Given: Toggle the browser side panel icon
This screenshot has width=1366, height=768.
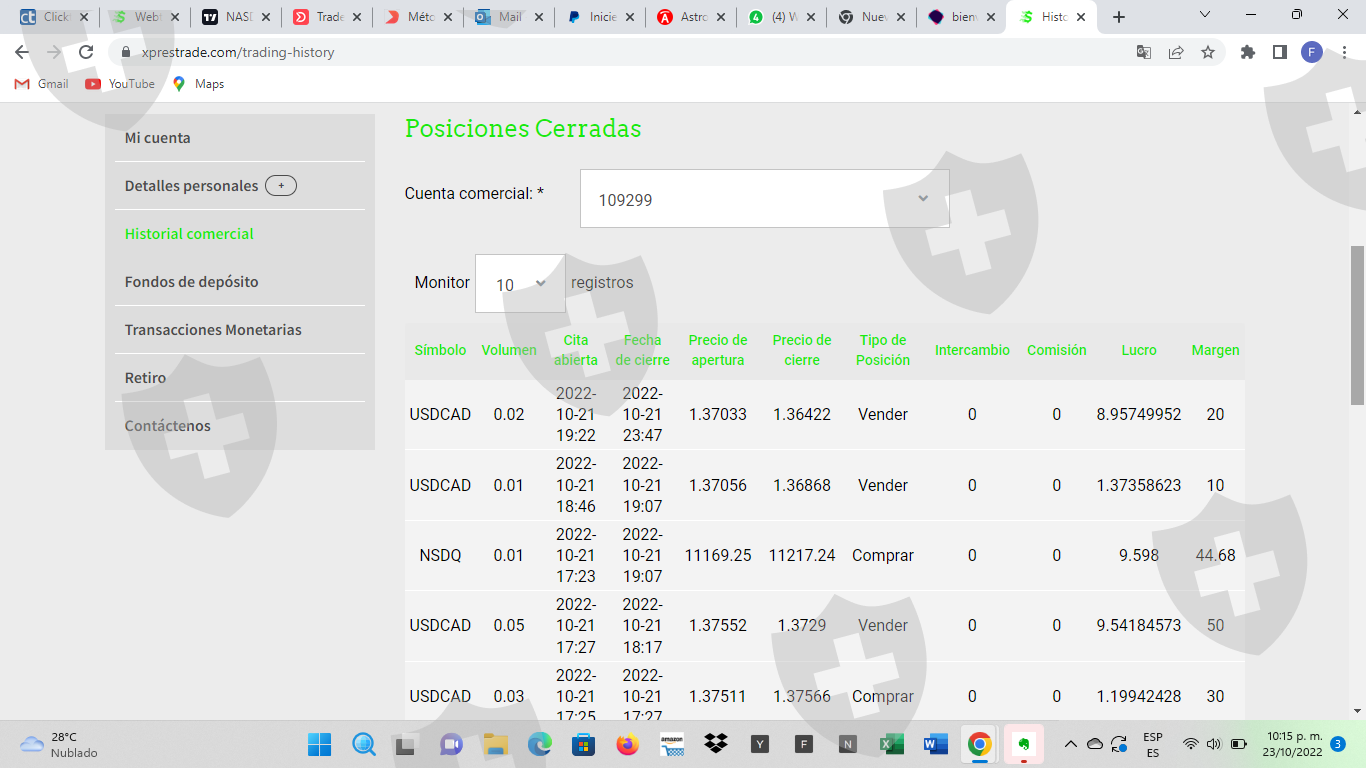Looking at the screenshot, I should click(1279, 52).
